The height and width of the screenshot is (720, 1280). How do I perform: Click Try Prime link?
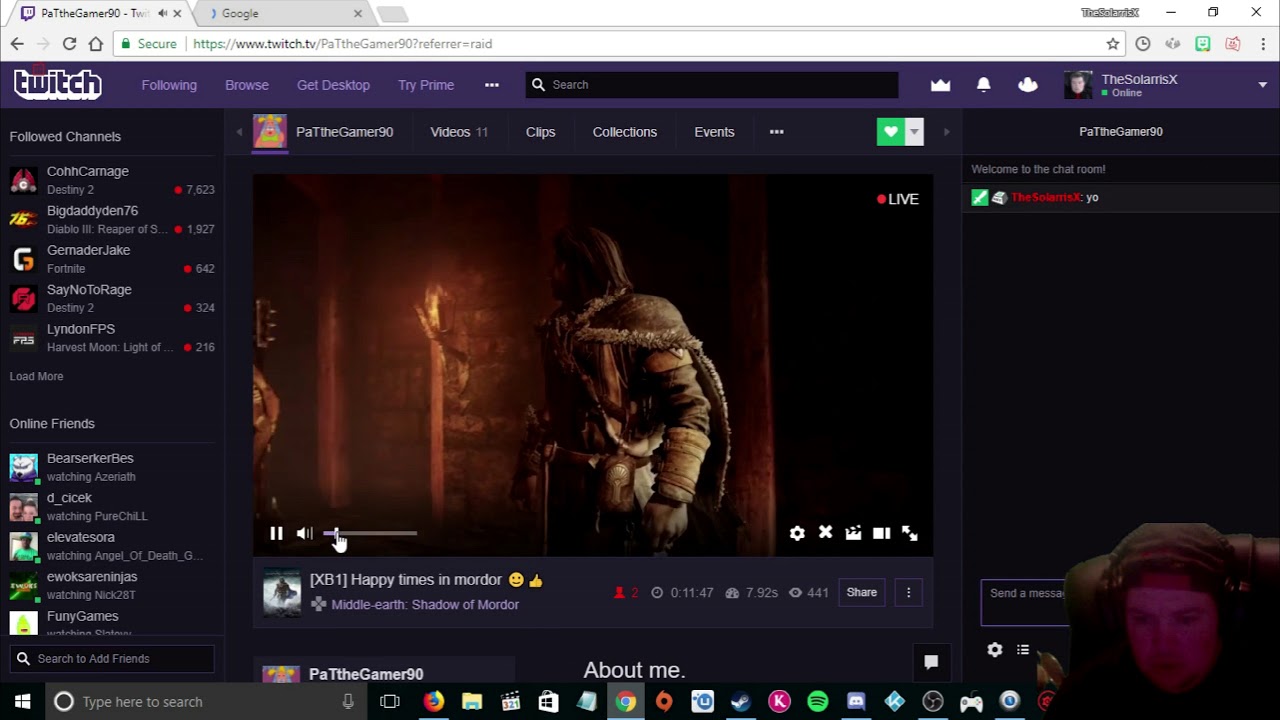(x=426, y=85)
